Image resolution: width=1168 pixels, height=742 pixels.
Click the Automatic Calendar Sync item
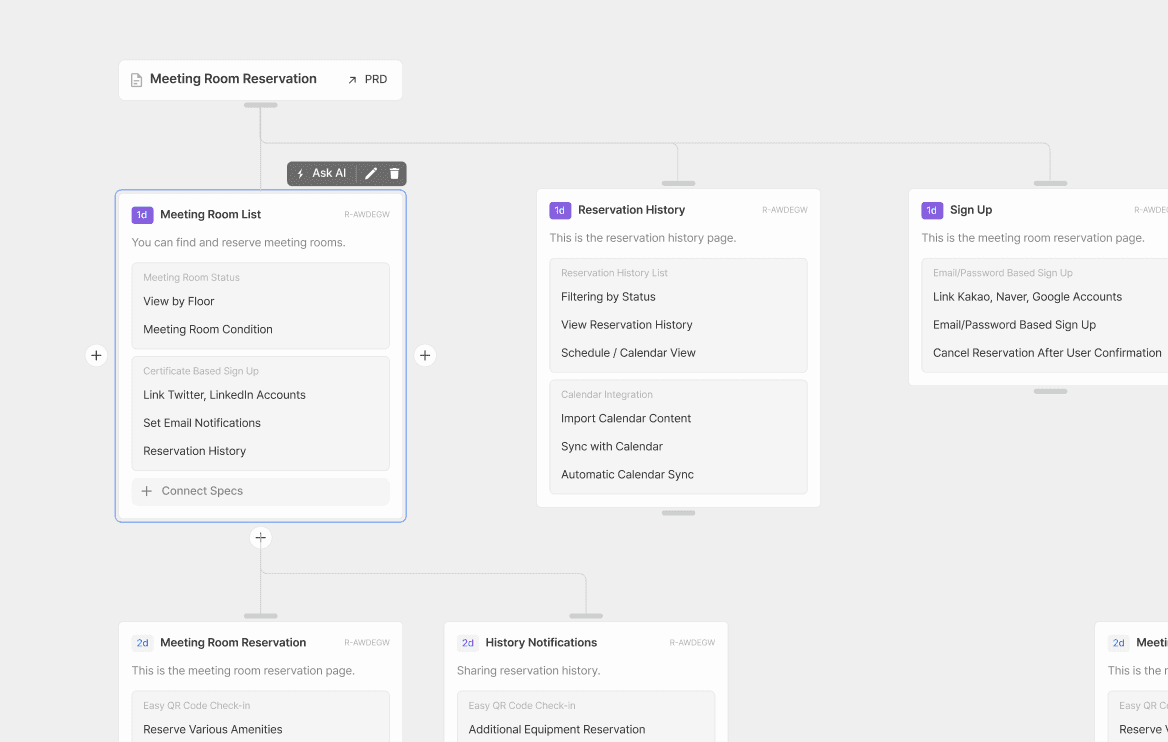pos(627,475)
